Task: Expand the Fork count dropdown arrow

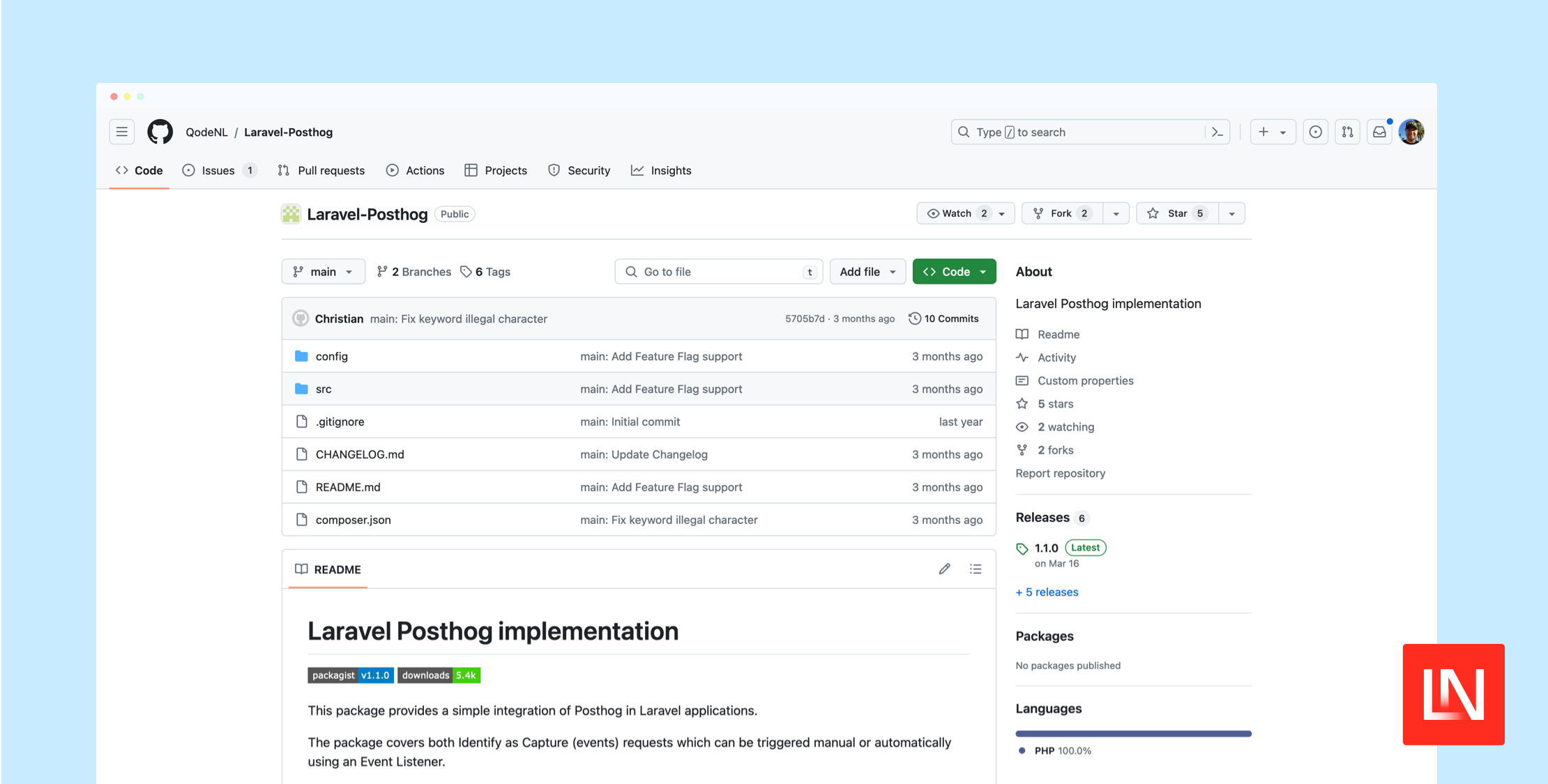Action: point(1115,213)
